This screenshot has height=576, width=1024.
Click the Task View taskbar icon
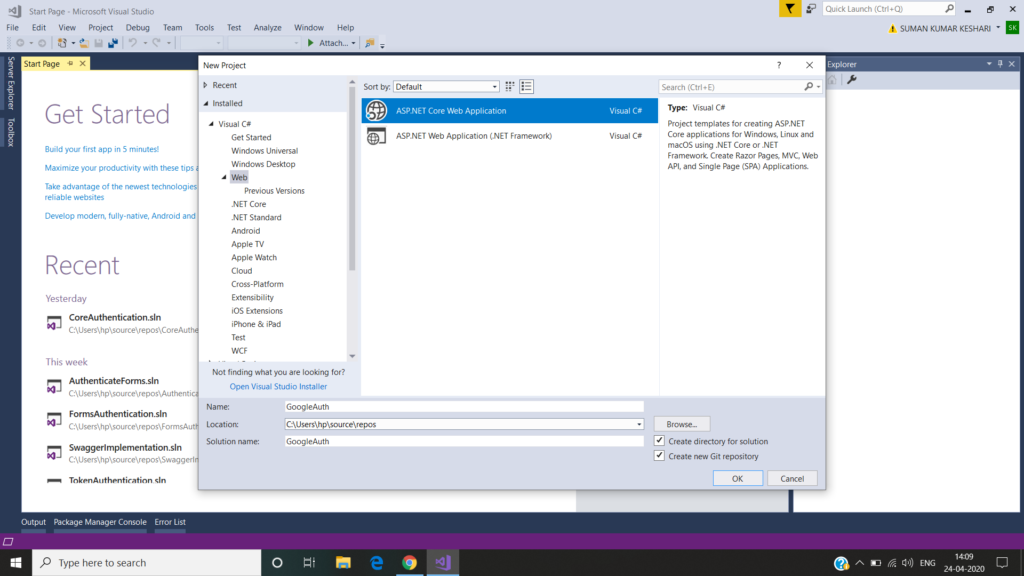click(x=310, y=562)
